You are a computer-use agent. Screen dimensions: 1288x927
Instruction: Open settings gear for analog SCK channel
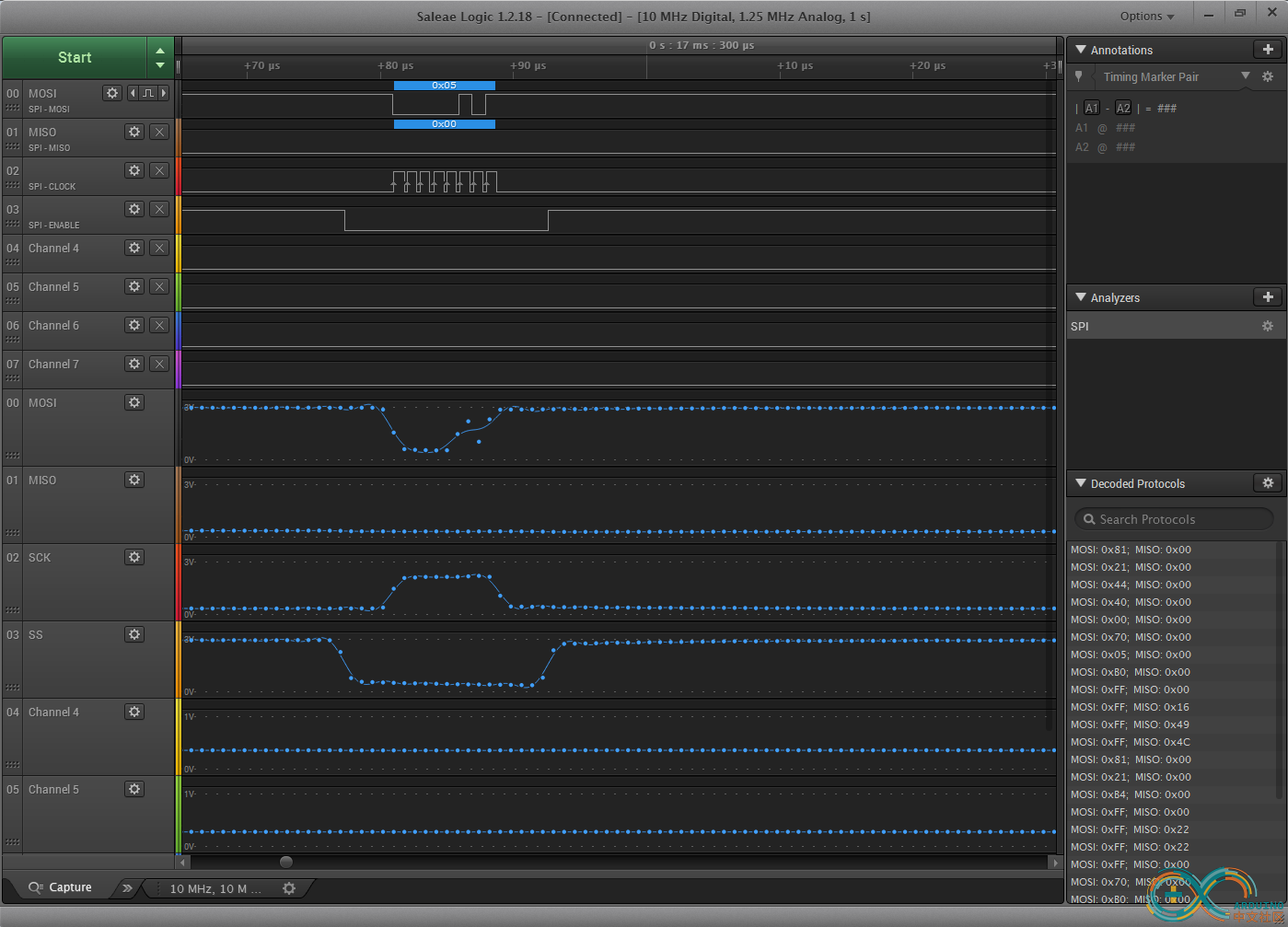[x=134, y=557]
